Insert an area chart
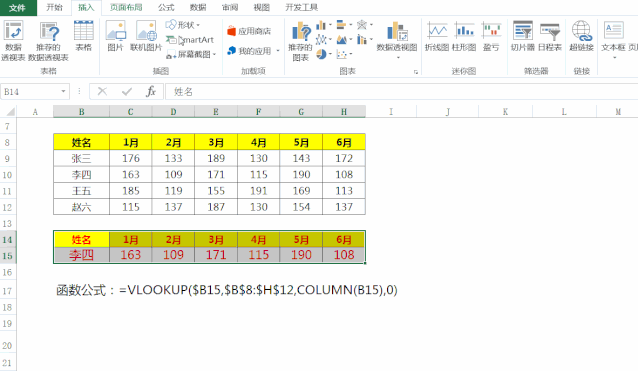The image size is (638, 371). click(x=341, y=39)
